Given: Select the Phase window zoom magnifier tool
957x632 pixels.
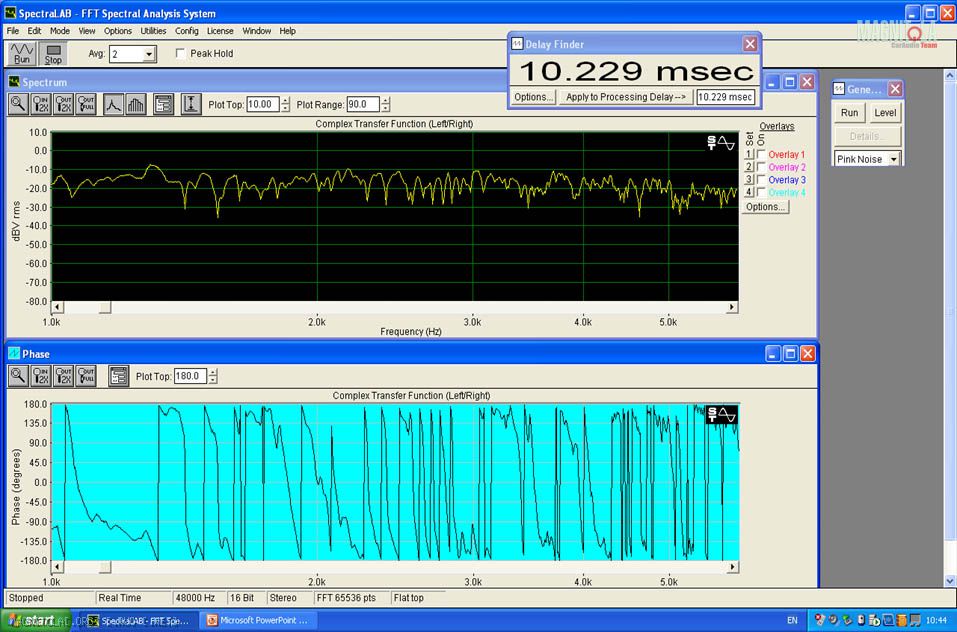Looking at the screenshot, I should [x=18, y=376].
